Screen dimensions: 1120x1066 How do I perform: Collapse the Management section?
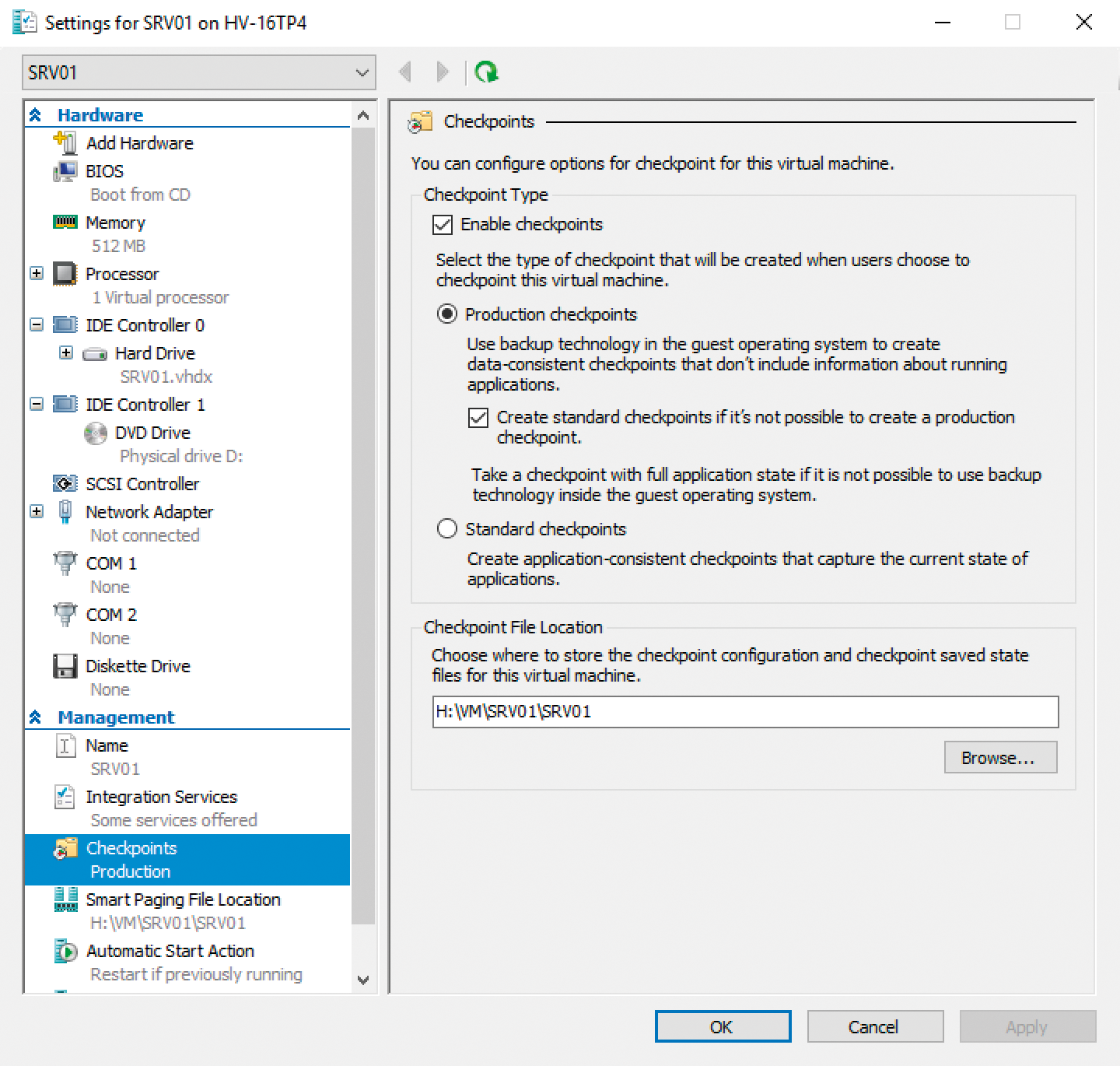pos(34,717)
